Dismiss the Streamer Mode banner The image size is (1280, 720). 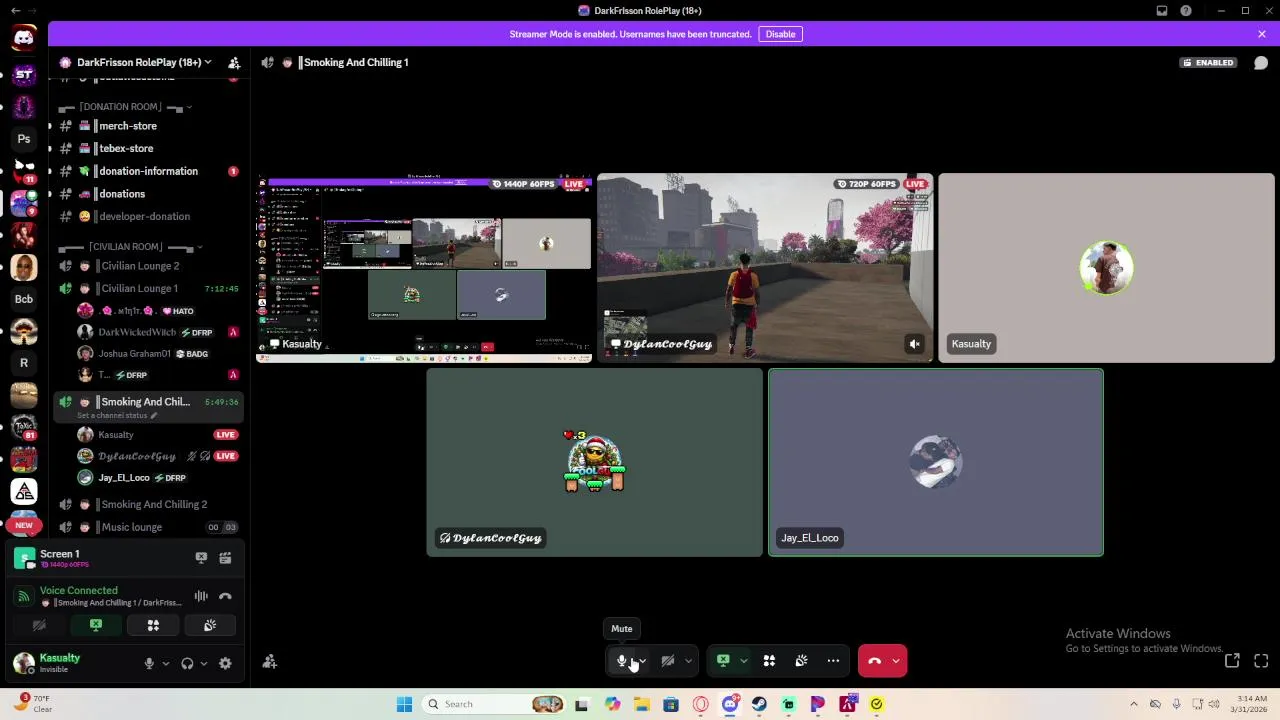[1262, 34]
